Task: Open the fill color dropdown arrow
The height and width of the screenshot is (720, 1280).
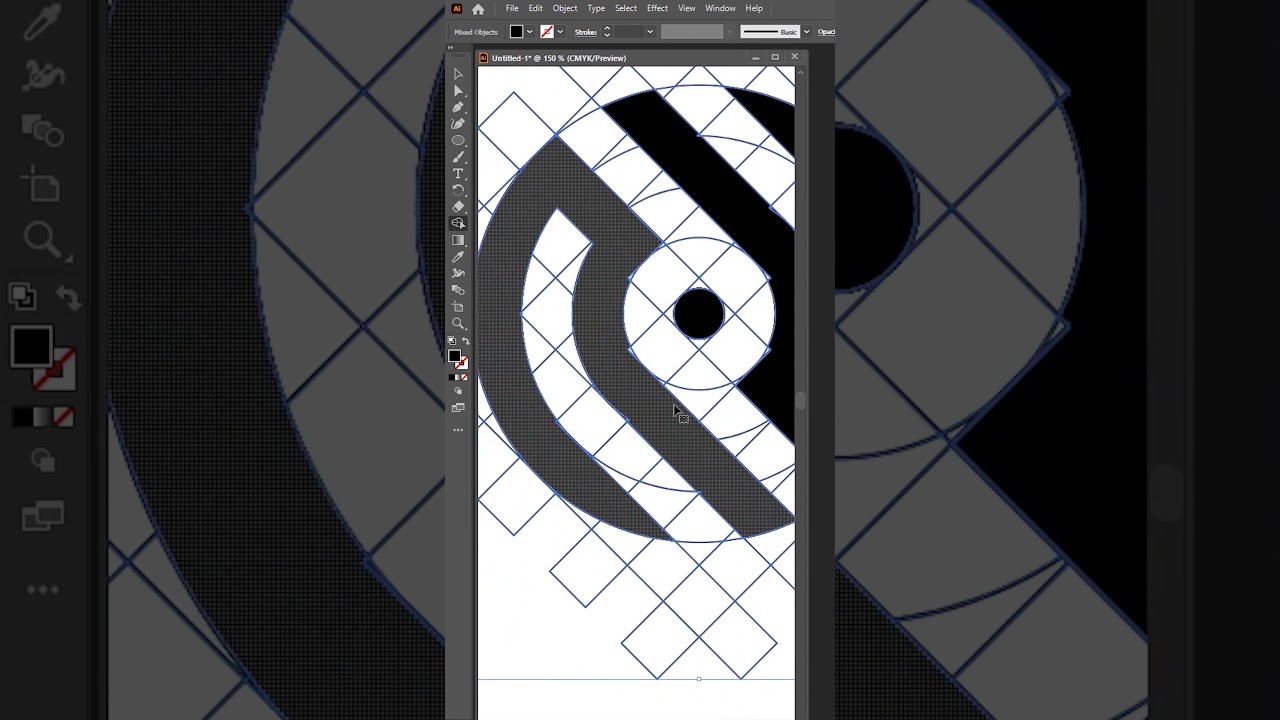Action: tap(530, 32)
